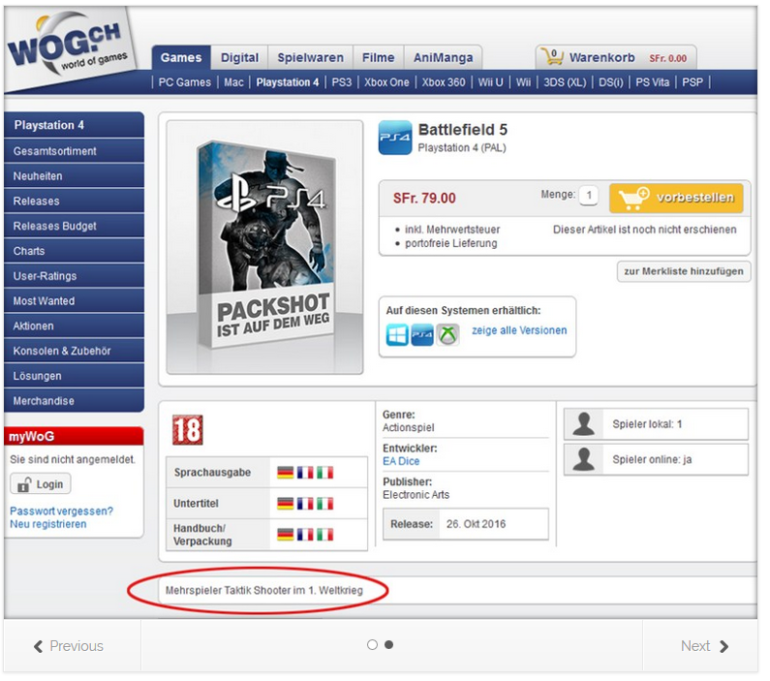Open the Xbox 360 platform menu item
The image size is (770, 681).
coord(443,82)
